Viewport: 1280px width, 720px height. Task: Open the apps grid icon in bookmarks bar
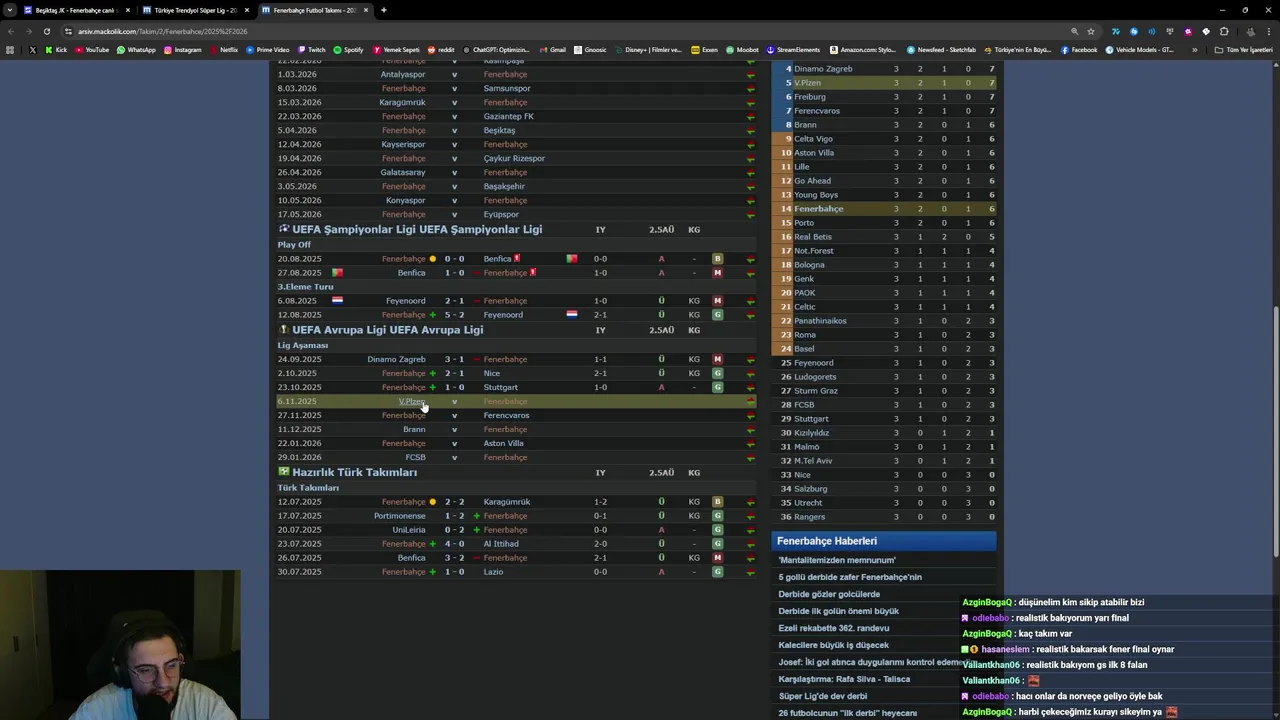coord(10,50)
